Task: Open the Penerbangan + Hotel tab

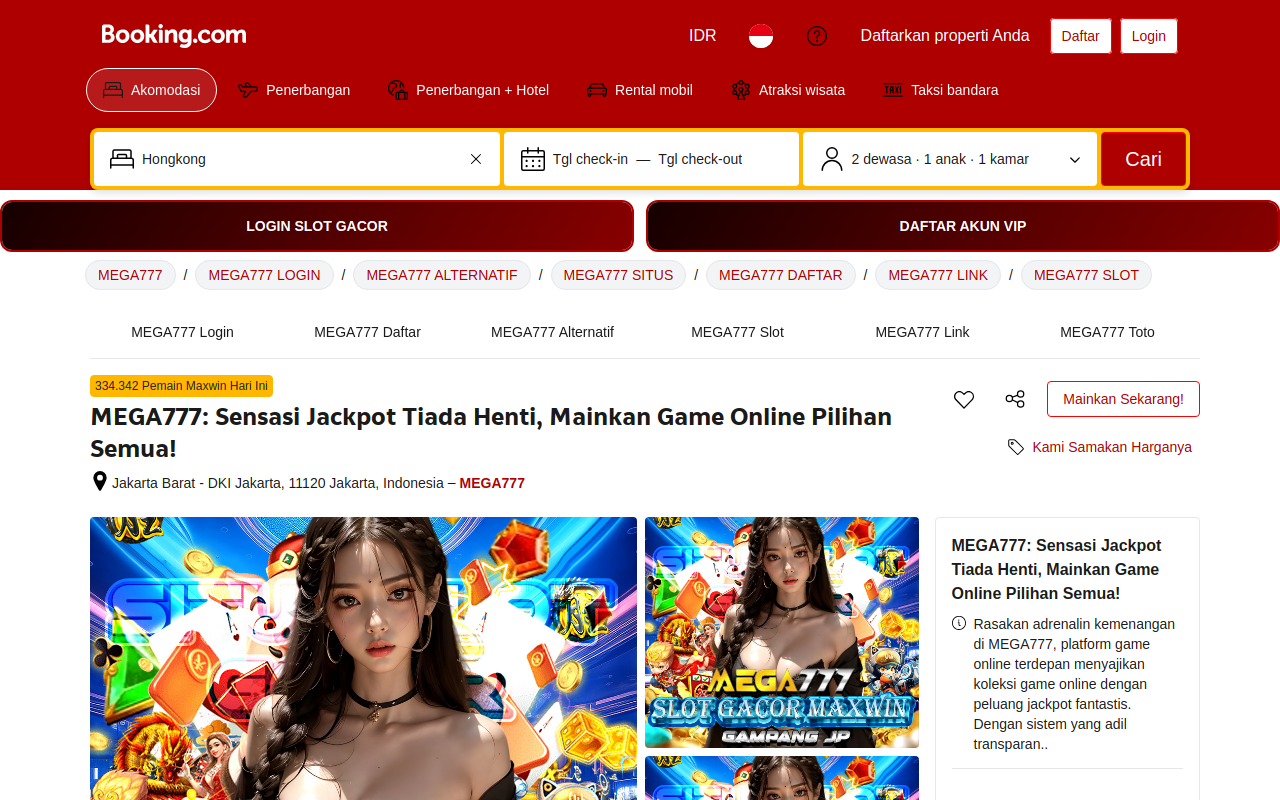Action: coord(468,90)
